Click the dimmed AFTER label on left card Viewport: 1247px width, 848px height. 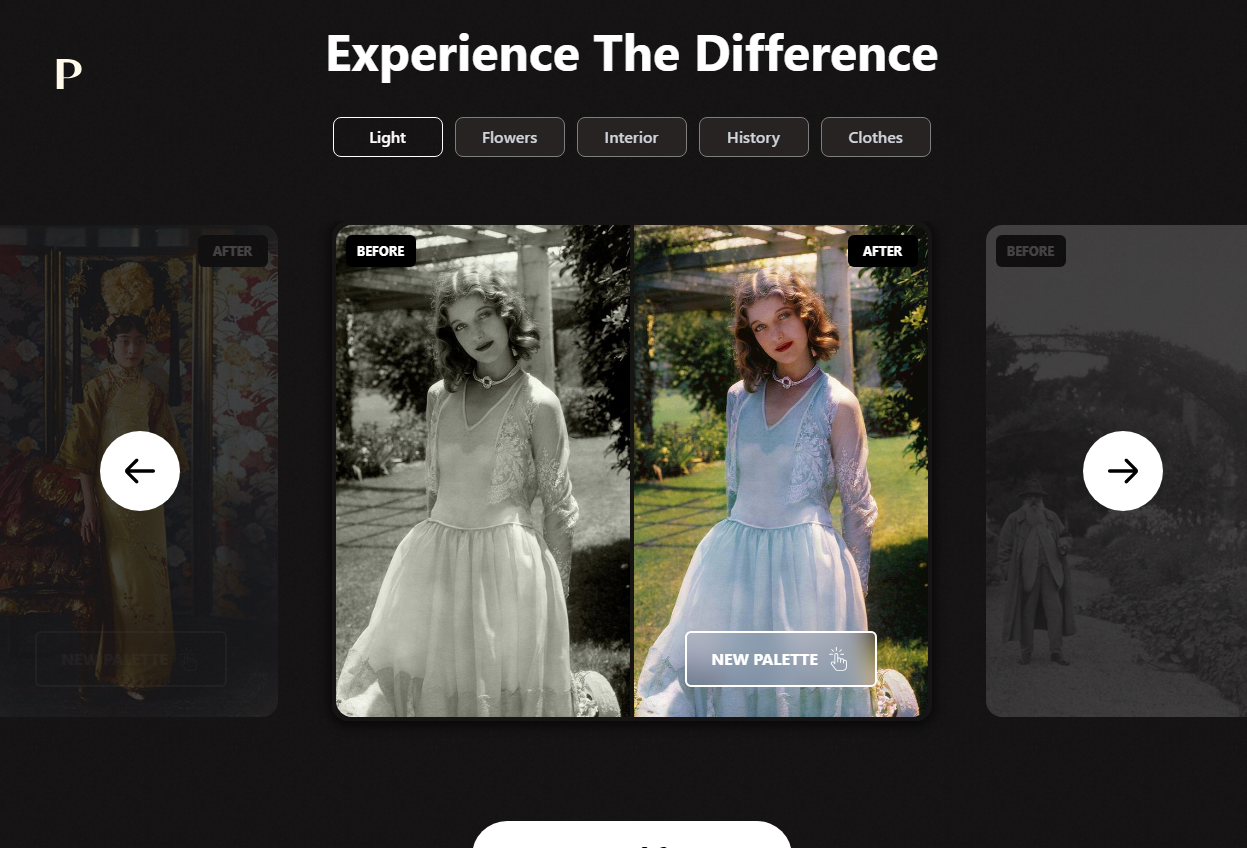233,251
